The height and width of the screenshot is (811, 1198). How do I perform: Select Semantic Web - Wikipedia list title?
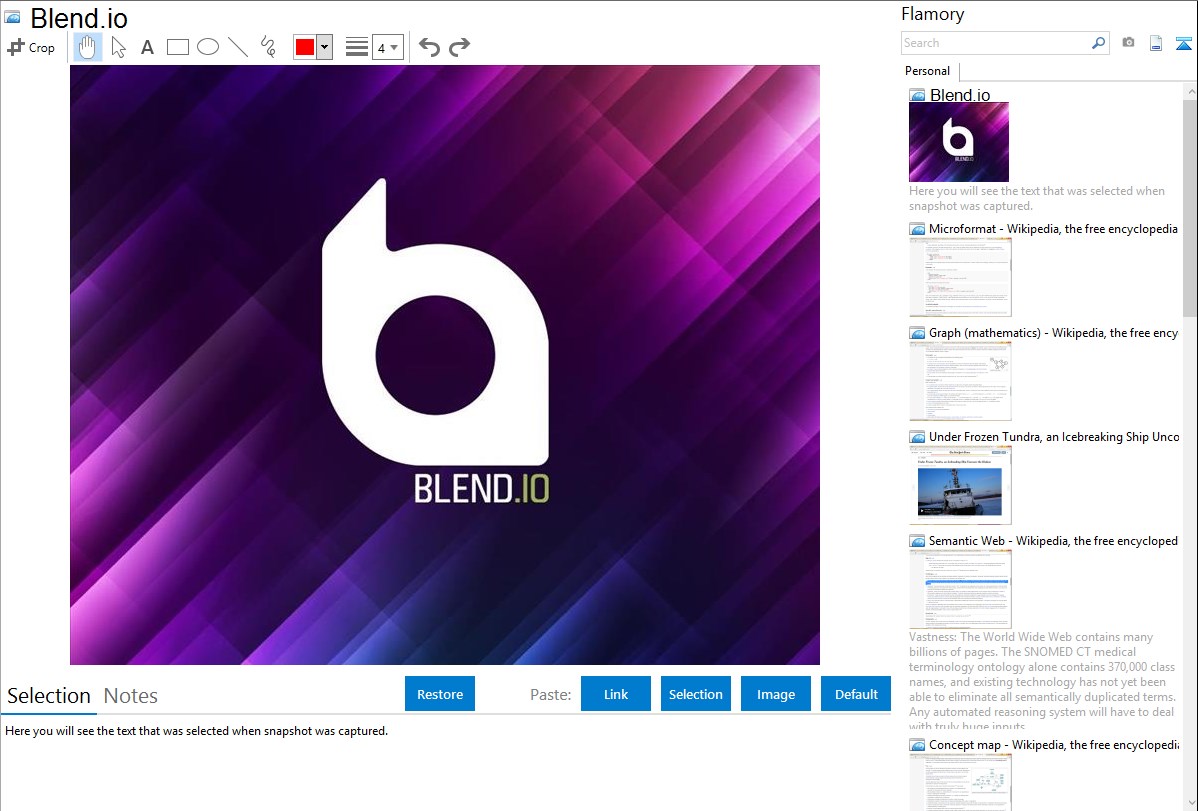click(1053, 540)
